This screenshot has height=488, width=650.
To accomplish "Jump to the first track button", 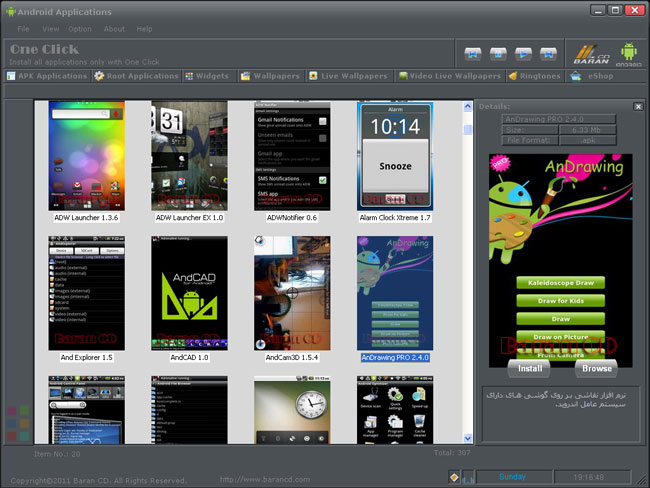I will point(473,54).
